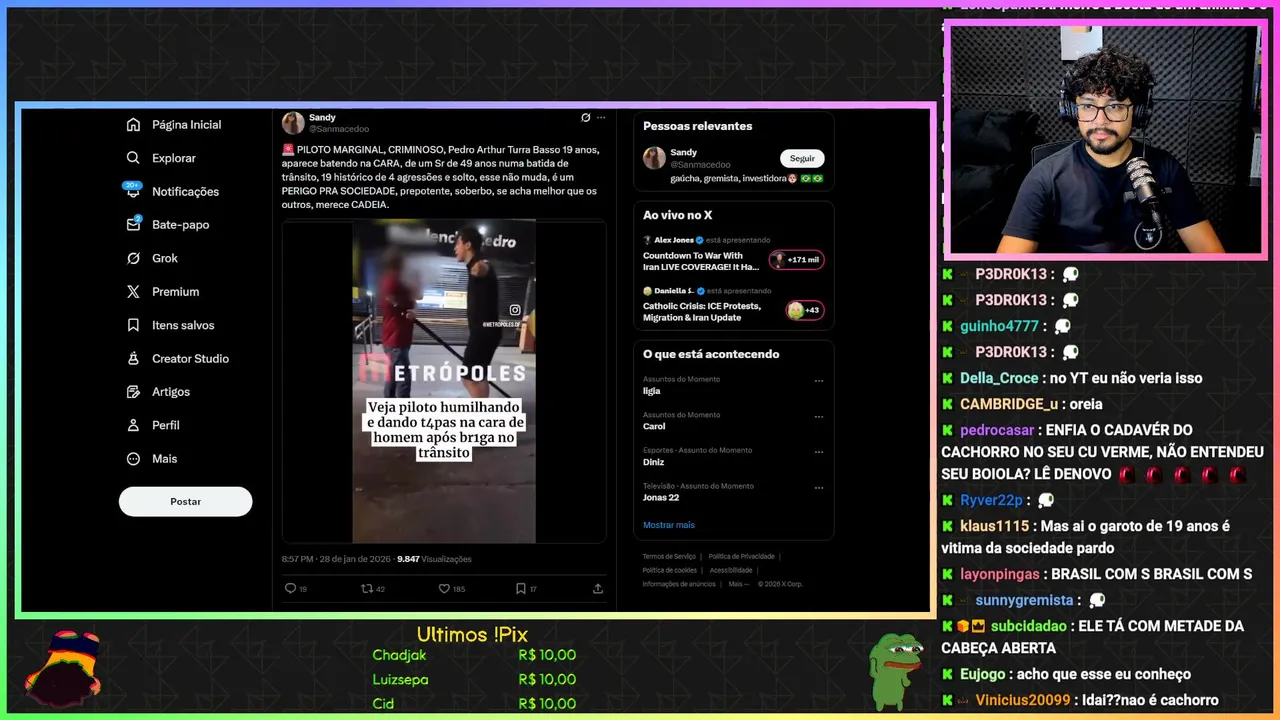Open options dots for trending topic Diniz
This screenshot has height=720, width=1280.
coord(819,452)
